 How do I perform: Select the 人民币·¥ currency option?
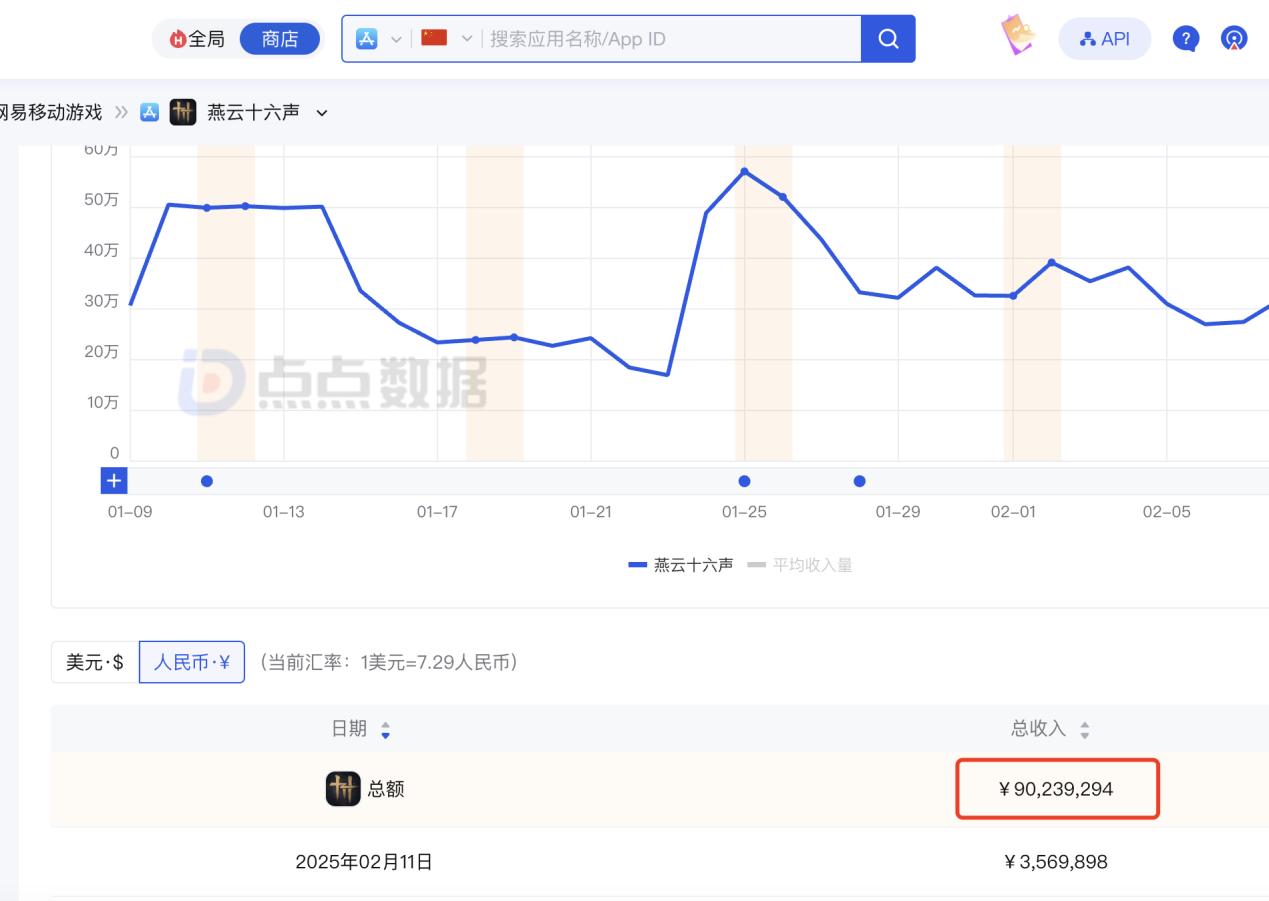192,662
